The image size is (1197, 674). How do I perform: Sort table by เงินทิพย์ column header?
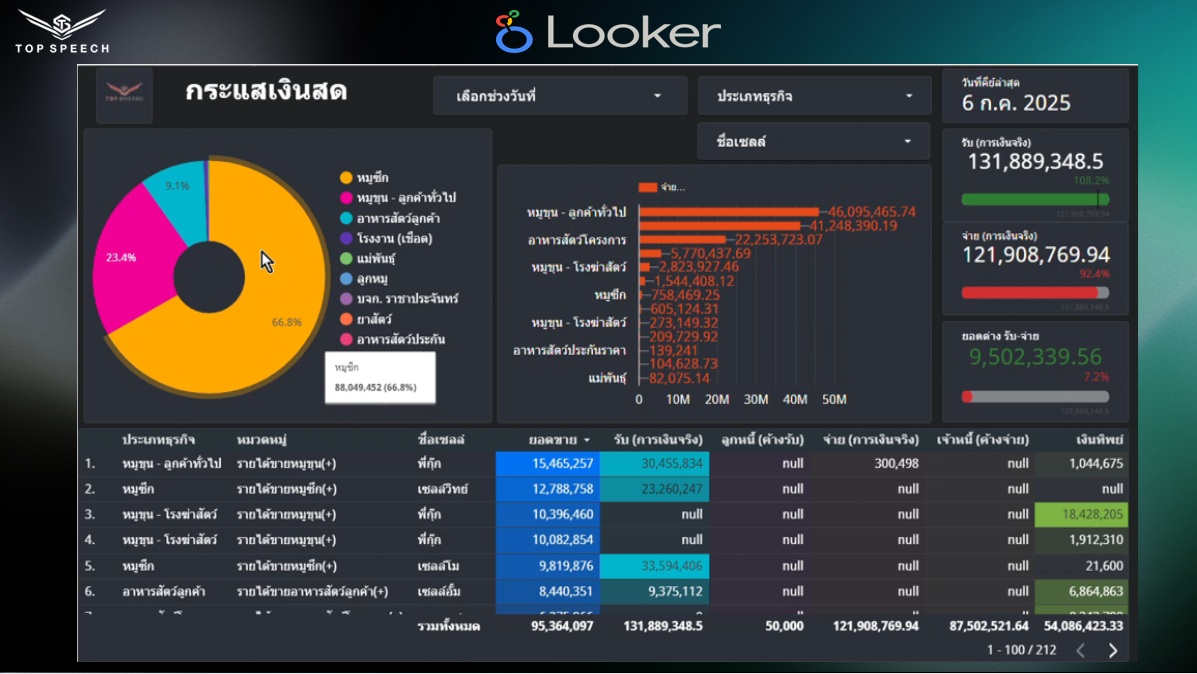[1100, 440]
